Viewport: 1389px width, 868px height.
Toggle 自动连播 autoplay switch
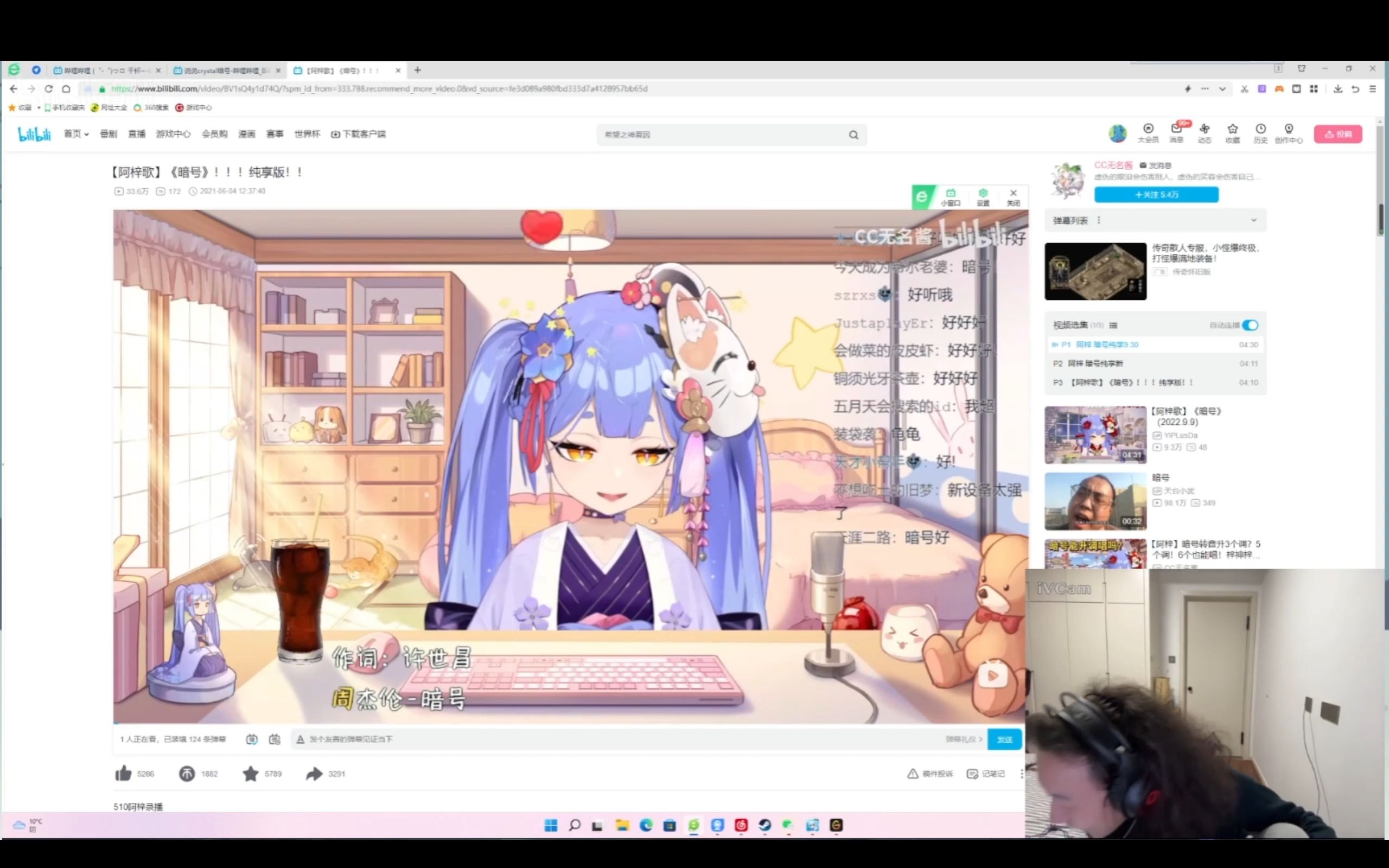[1250, 325]
